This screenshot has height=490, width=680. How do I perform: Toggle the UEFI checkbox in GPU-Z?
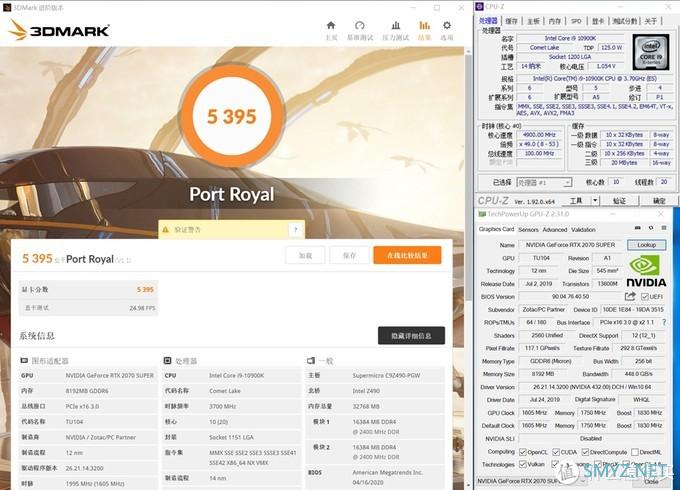pyautogui.click(x=644, y=297)
